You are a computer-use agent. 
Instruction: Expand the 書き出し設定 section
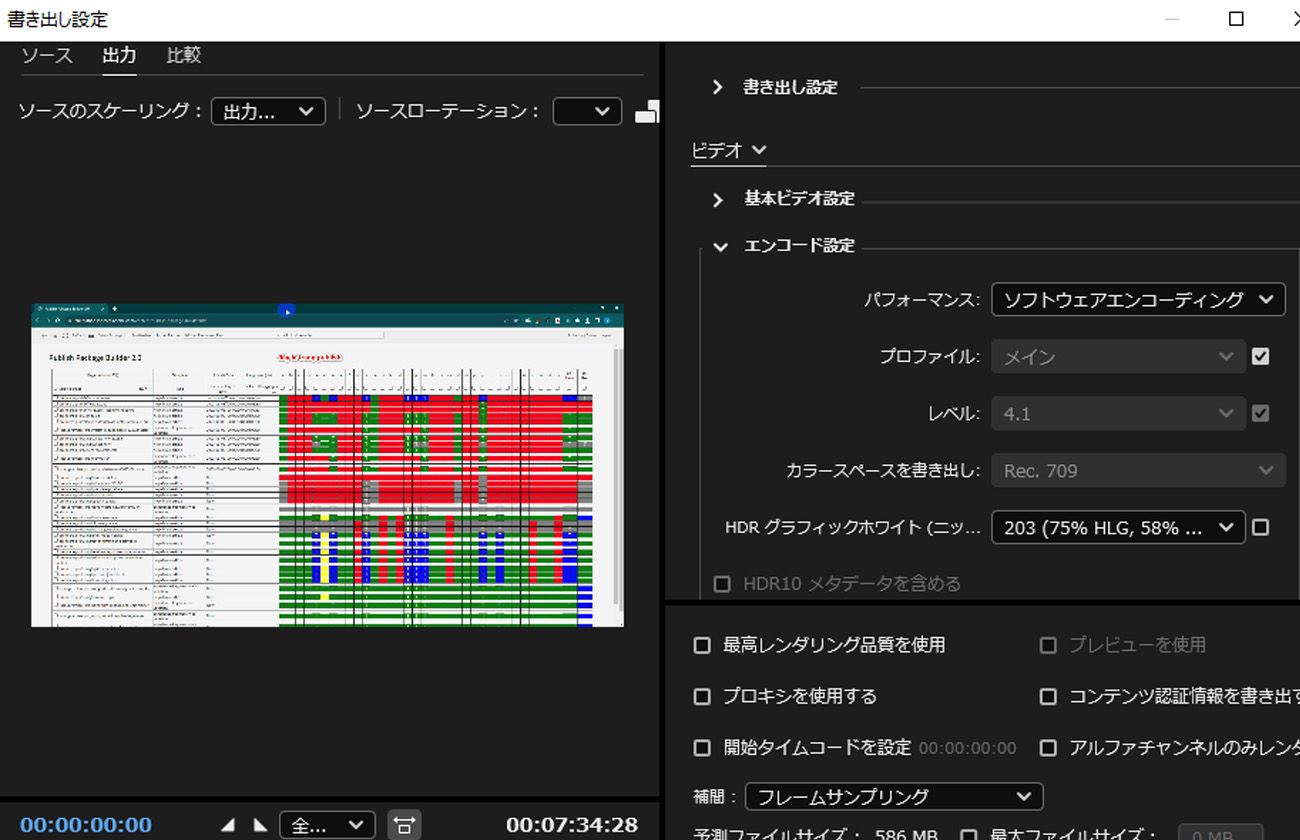coord(717,87)
